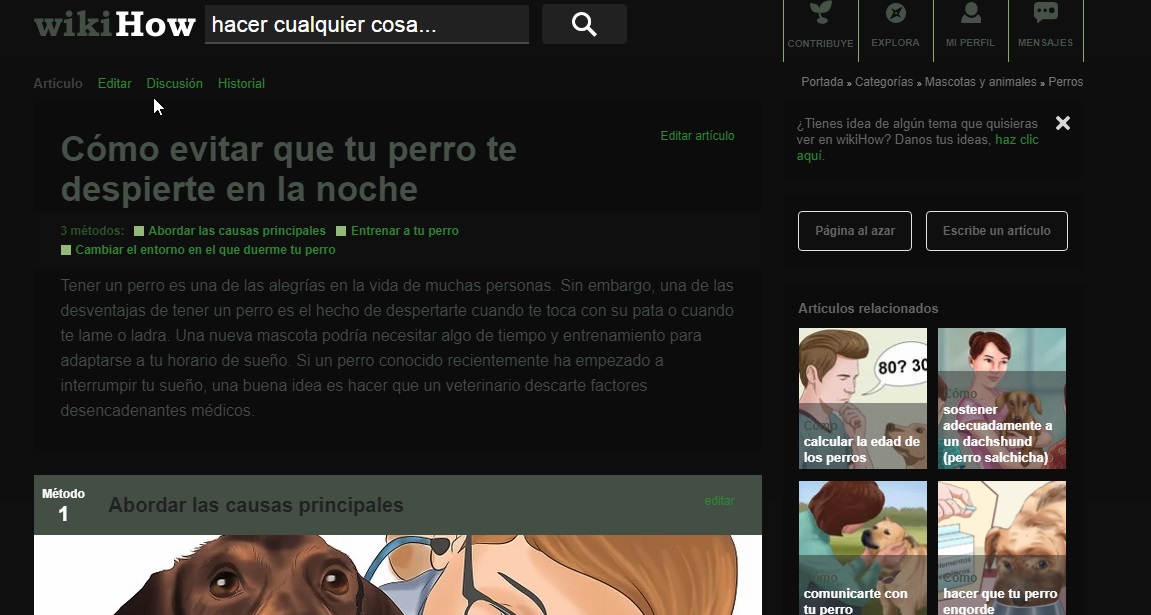Viewport: 1151px width, 615px height.
Task: Open the Historial tab
Action: coord(240,83)
